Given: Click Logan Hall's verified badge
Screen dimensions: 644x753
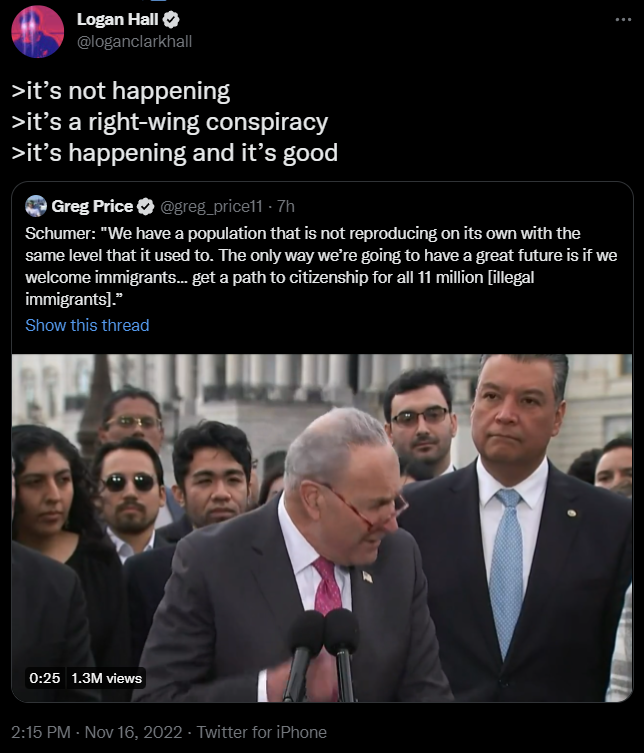Looking at the screenshot, I should 171,20.
